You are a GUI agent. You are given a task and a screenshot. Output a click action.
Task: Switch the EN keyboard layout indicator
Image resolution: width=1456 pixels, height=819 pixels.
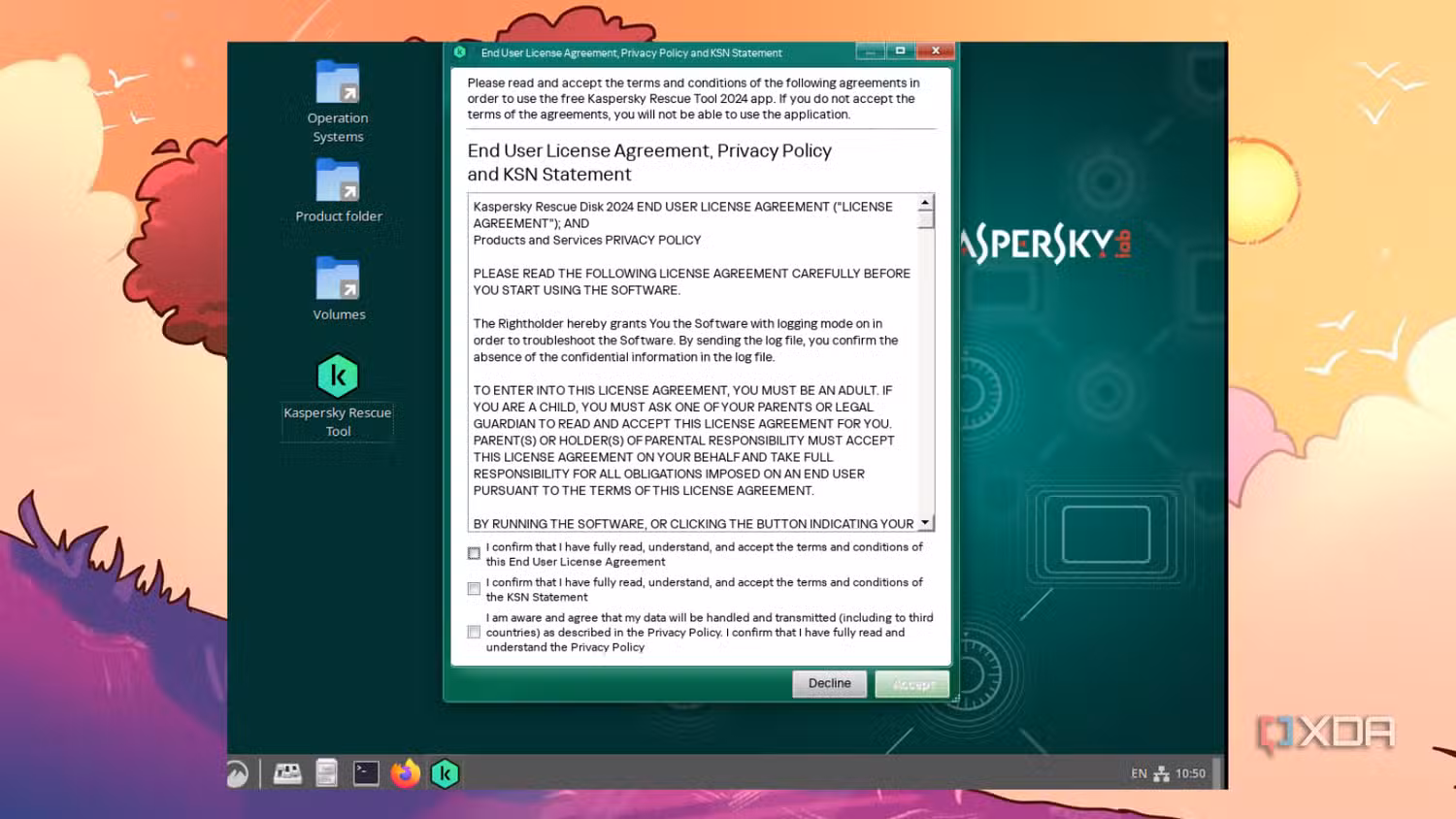click(x=1139, y=774)
